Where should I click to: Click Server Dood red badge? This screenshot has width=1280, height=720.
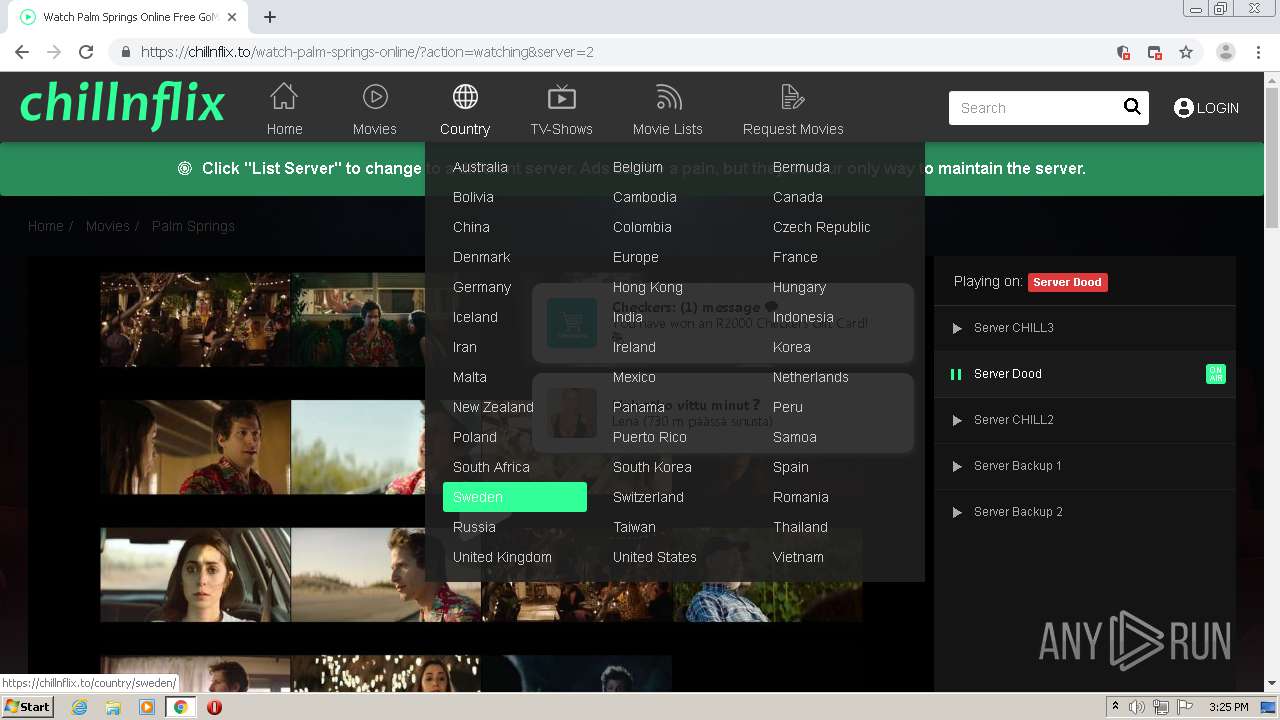pyautogui.click(x=1067, y=282)
